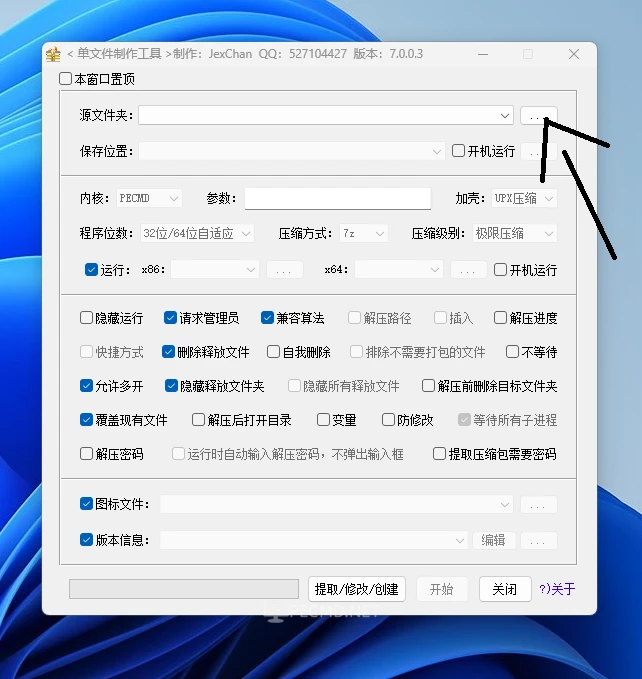Expand the 保存位置 save location dropdown
This screenshot has width=642, height=679.
tap(436, 152)
